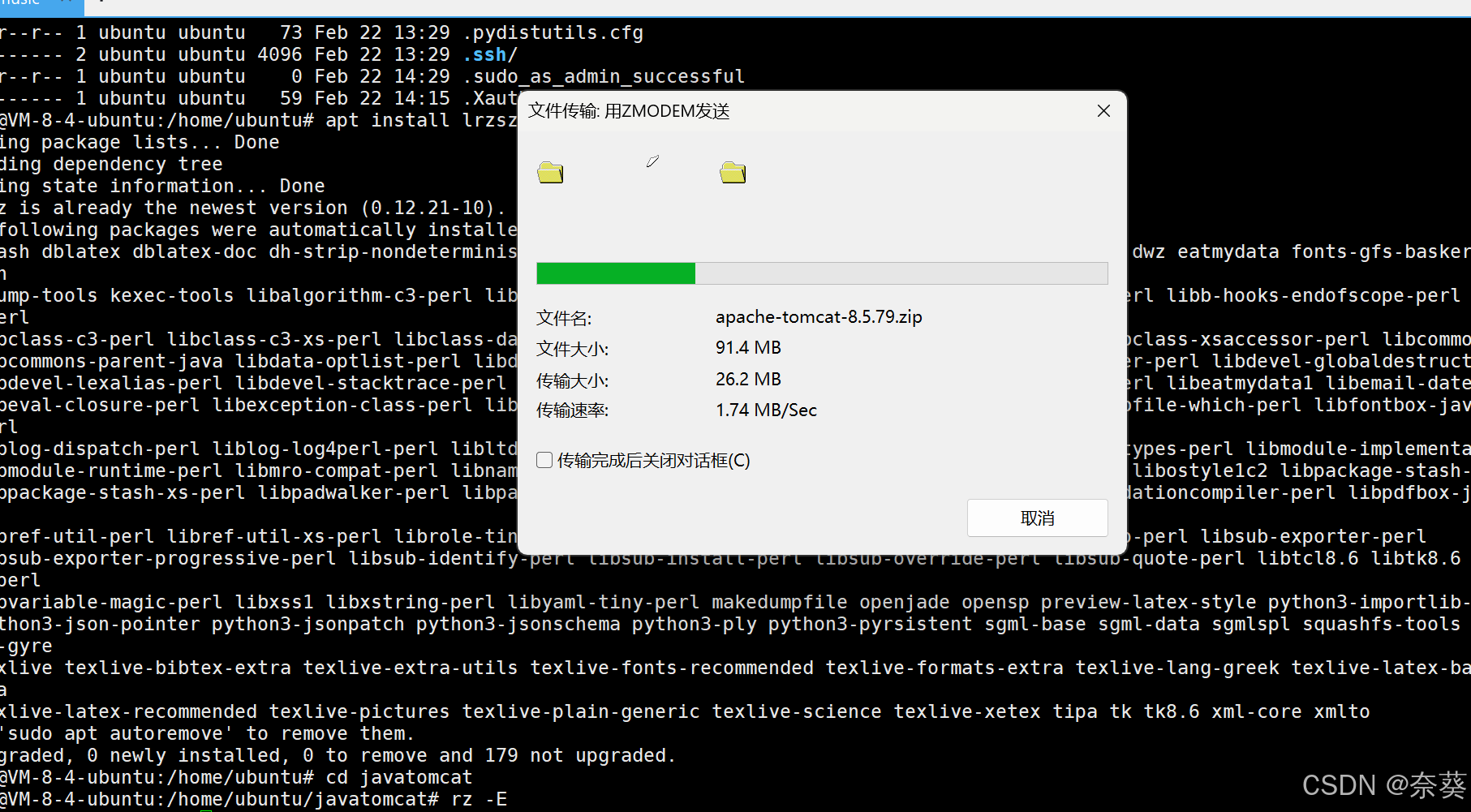This screenshot has height=812, width=1471.
Task: Click 'texlive-latex-recommended' package text
Action: click(129, 711)
